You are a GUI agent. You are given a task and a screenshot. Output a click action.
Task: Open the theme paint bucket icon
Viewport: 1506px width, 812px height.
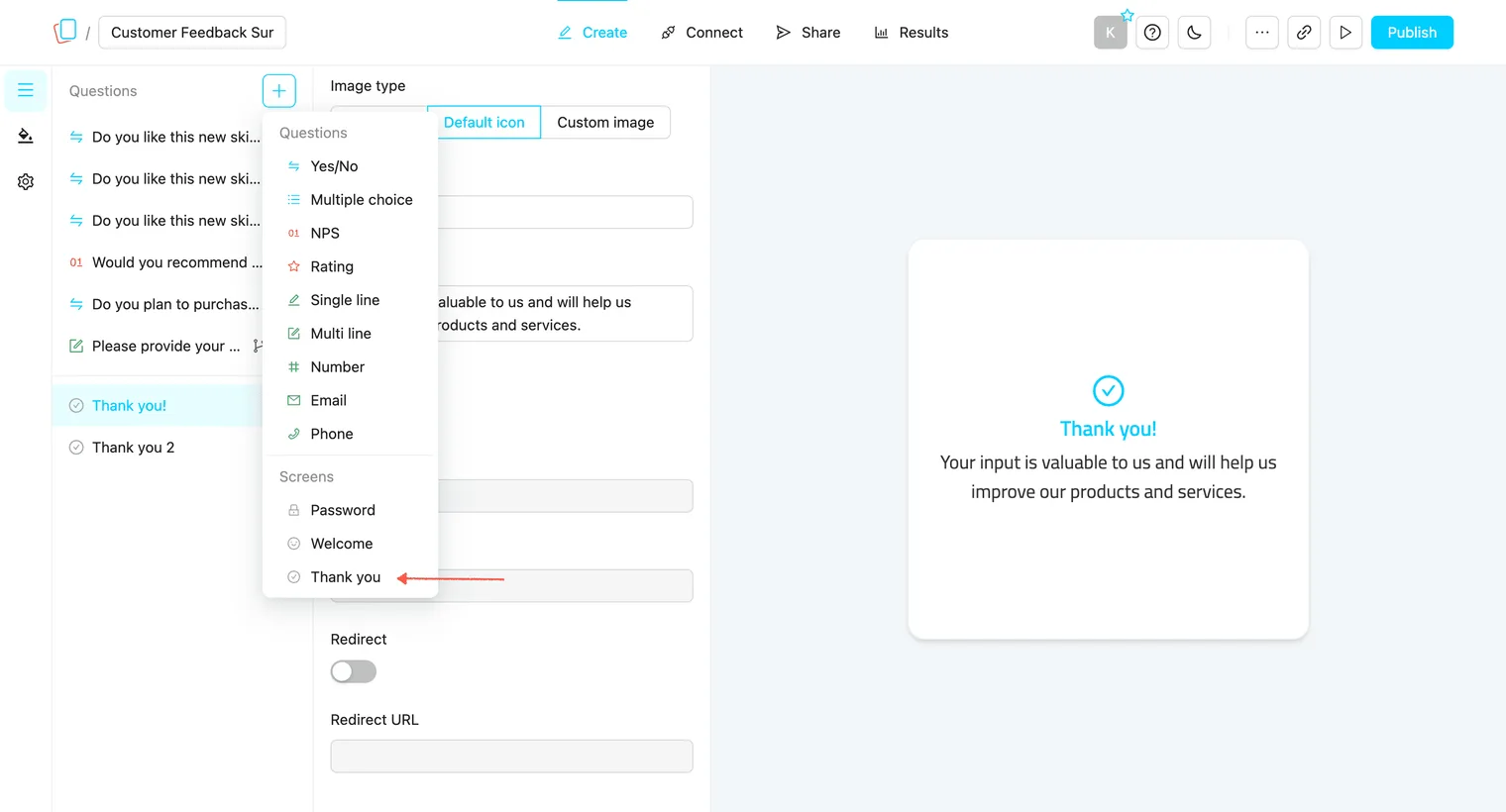(x=26, y=136)
